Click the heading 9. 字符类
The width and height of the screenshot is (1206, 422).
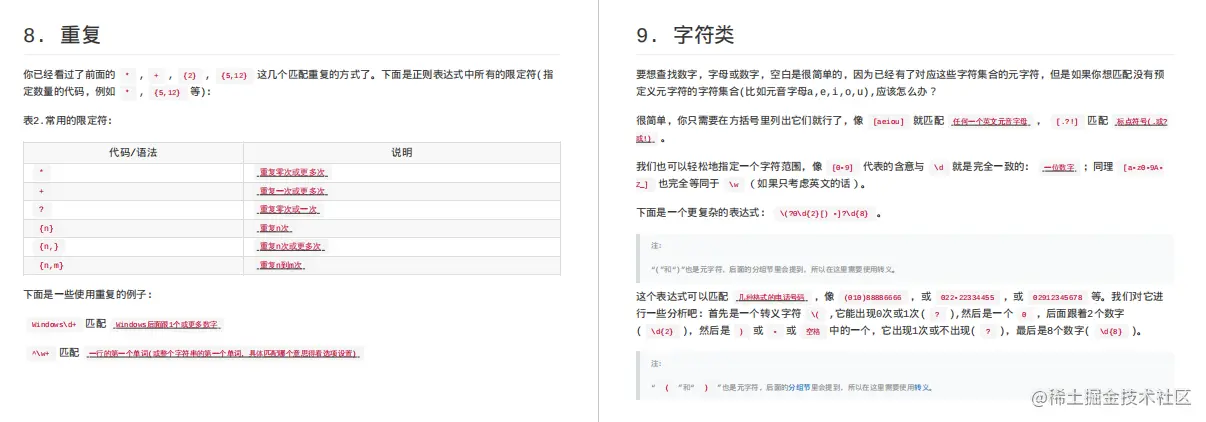pyautogui.click(x=685, y=35)
